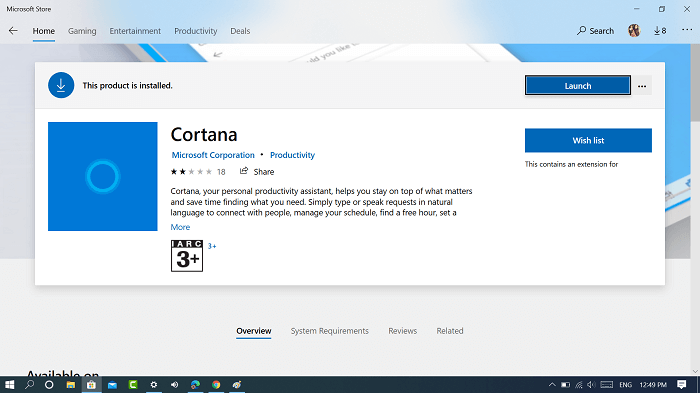Viewport: 700px width, 393px height.
Task: Select the System Requirements tab
Action: coord(330,331)
